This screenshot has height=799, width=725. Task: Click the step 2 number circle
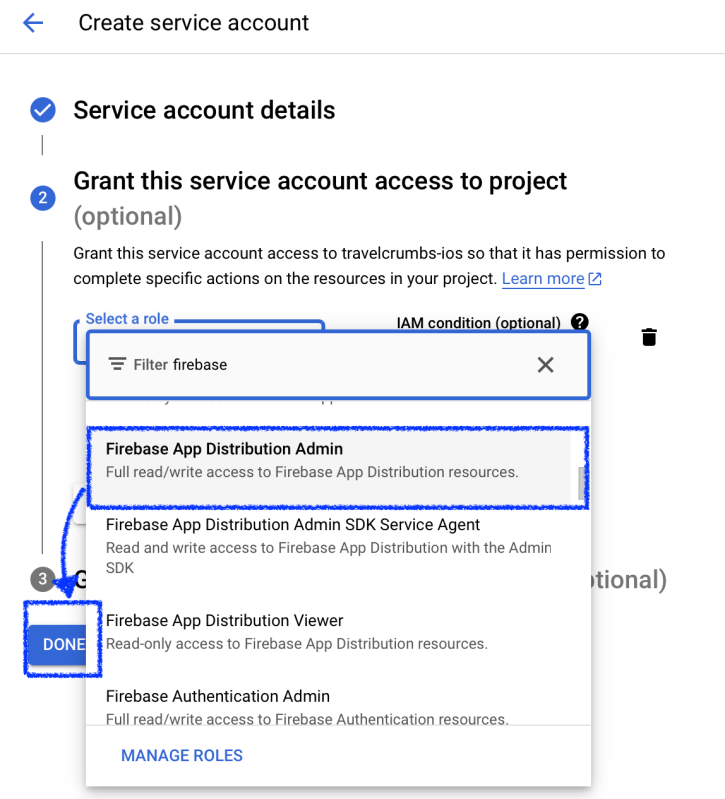pyautogui.click(x=42, y=198)
